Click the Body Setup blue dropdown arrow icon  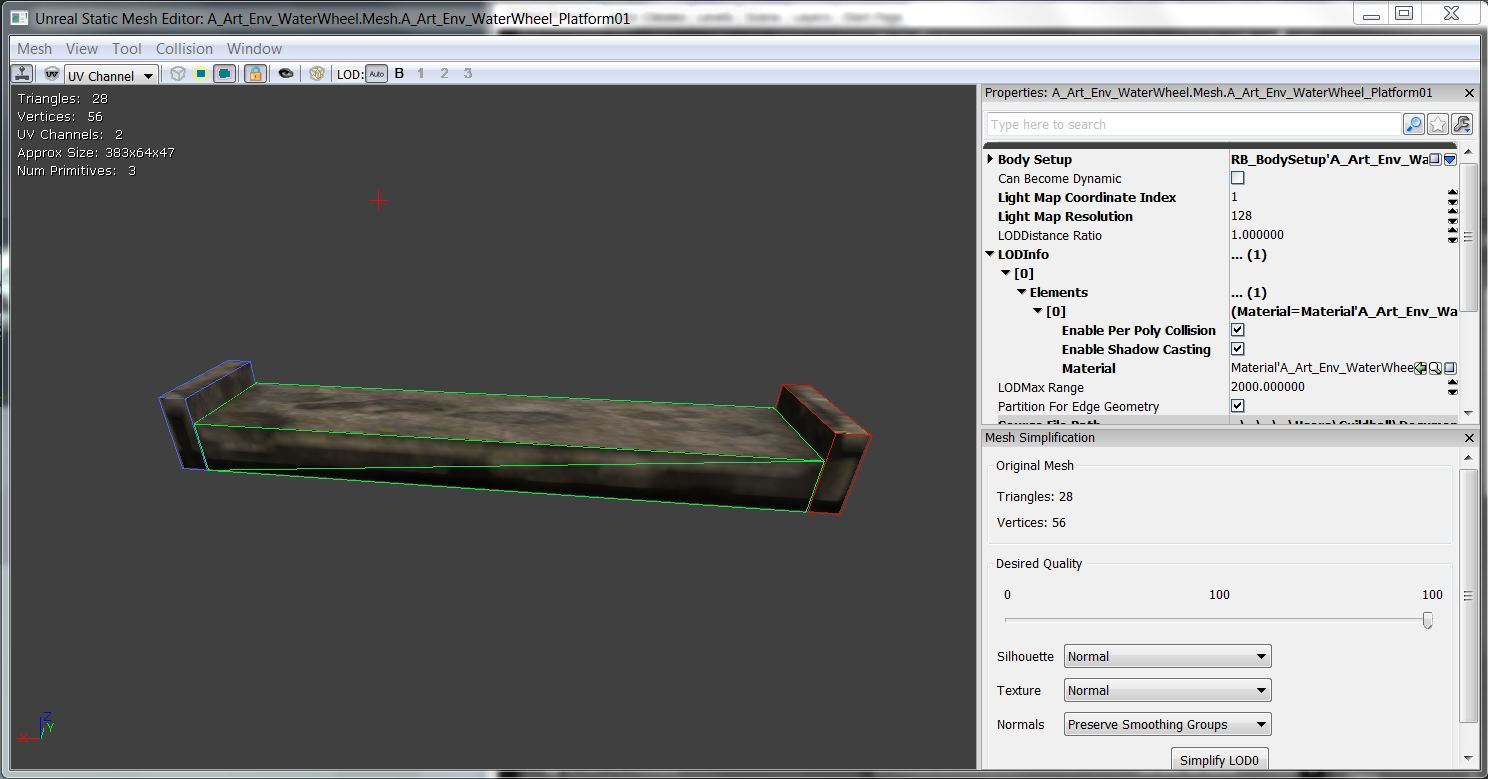1450,159
